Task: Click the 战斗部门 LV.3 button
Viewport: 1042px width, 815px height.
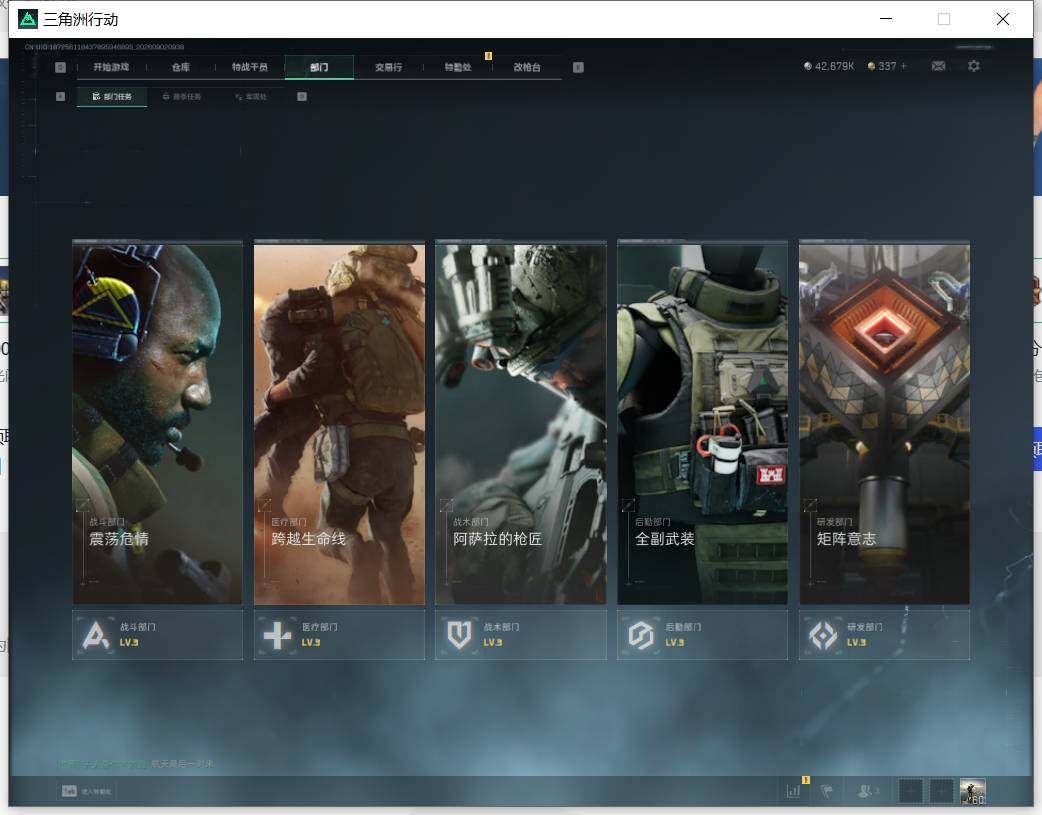Action: (157, 635)
